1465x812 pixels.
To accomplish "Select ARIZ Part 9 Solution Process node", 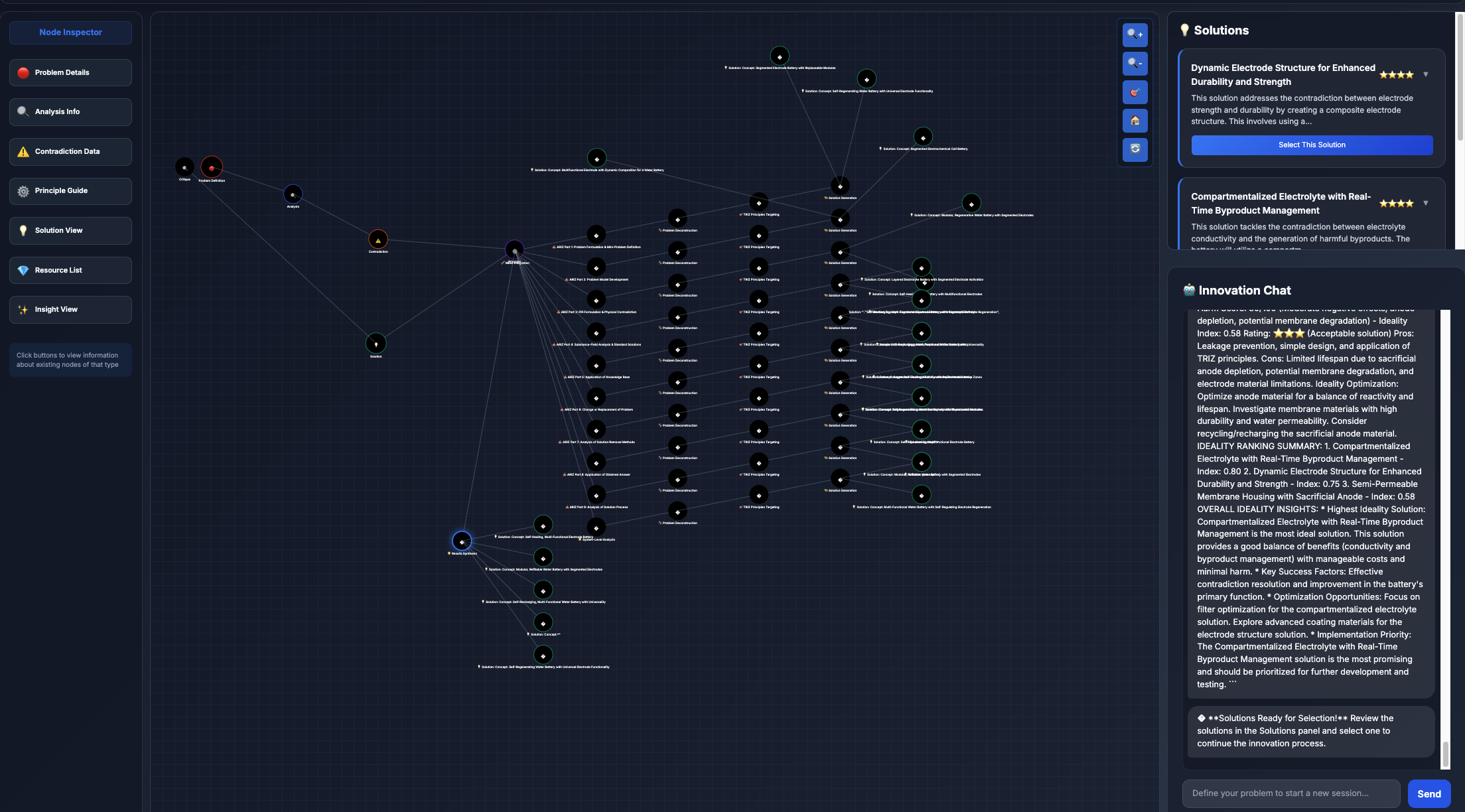I will click(596, 495).
